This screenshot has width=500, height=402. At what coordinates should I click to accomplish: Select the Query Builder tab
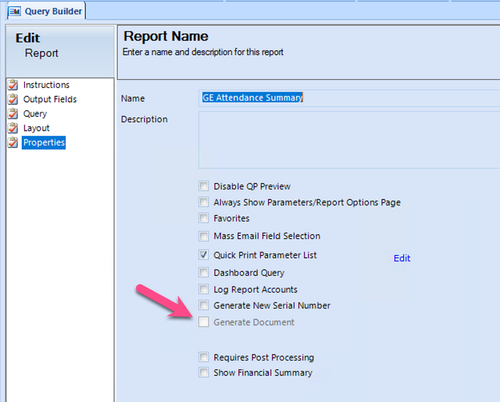pyautogui.click(x=46, y=11)
